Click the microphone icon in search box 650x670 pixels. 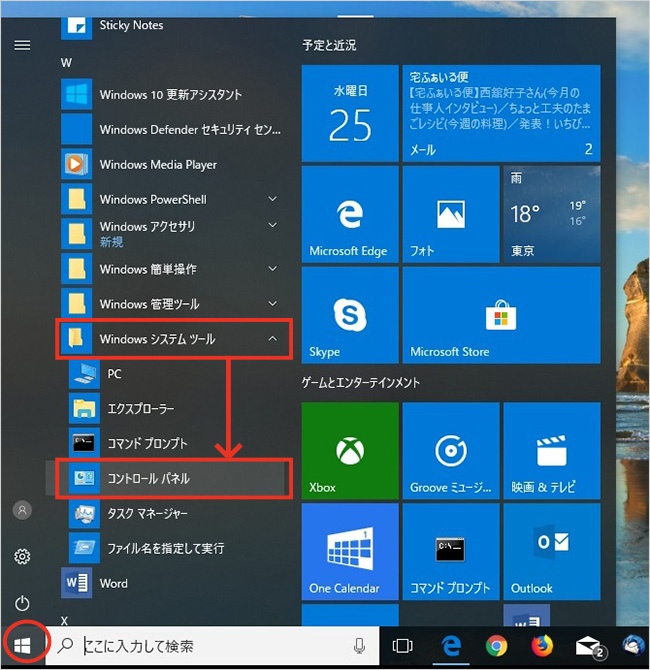pos(360,646)
